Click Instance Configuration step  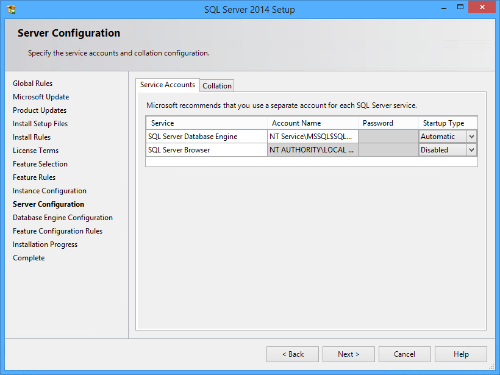coord(49,191)
